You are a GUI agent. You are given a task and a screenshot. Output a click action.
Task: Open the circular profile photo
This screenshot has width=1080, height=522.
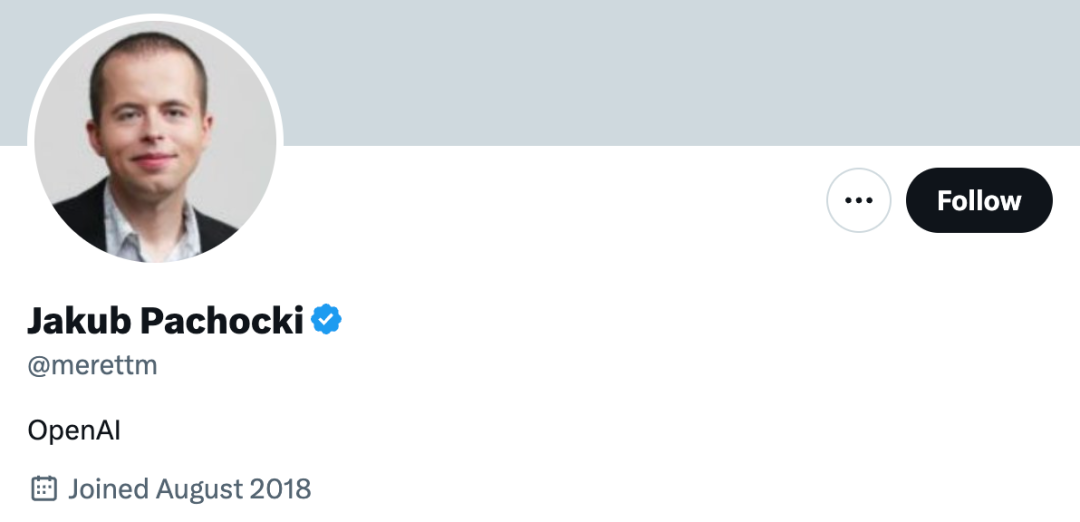coord(155,140)
